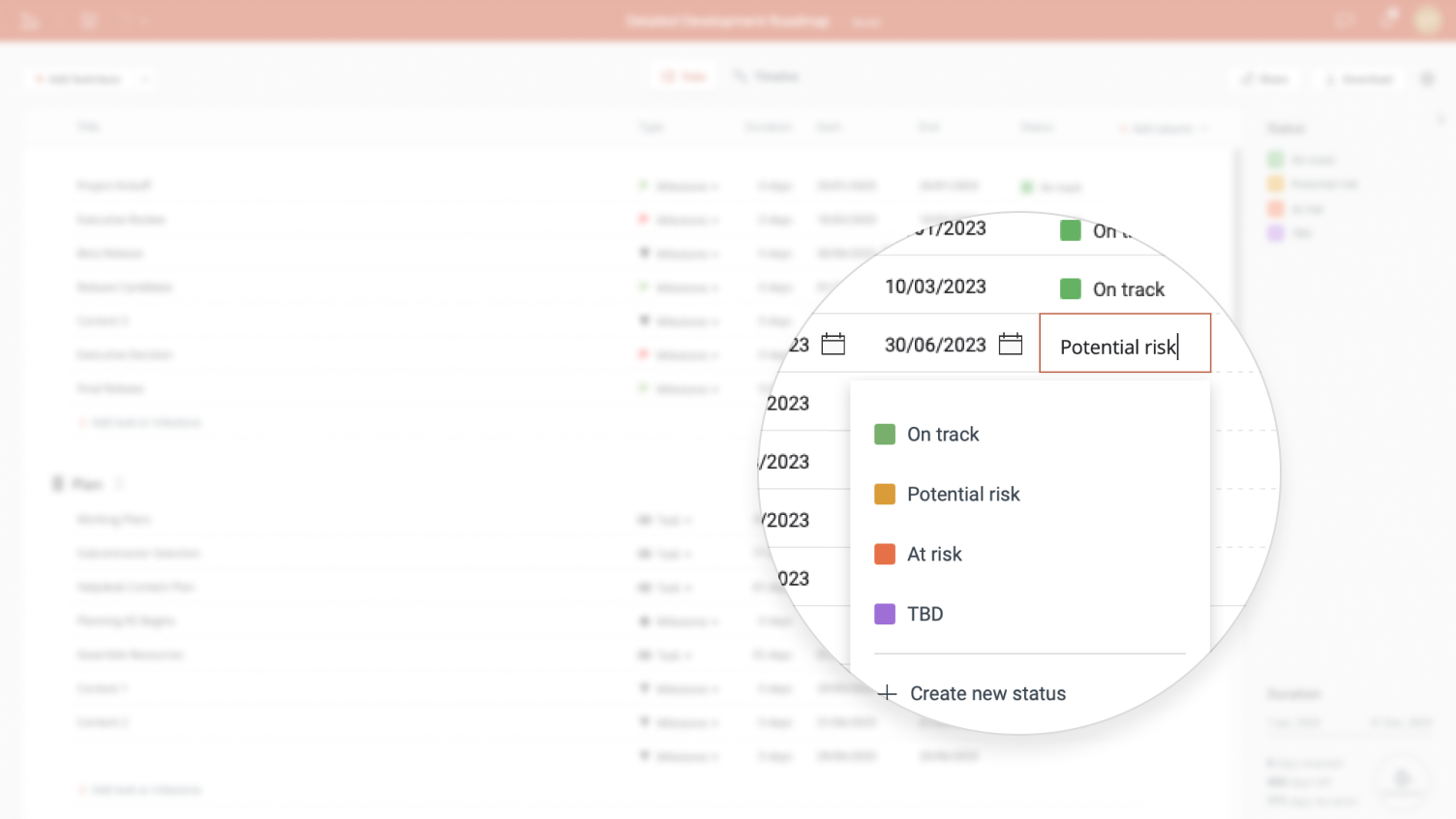Expand the Add Sections dropdown arrow
The width and height of the screenshot is (1456, 819).
click(x=144, y=78)
